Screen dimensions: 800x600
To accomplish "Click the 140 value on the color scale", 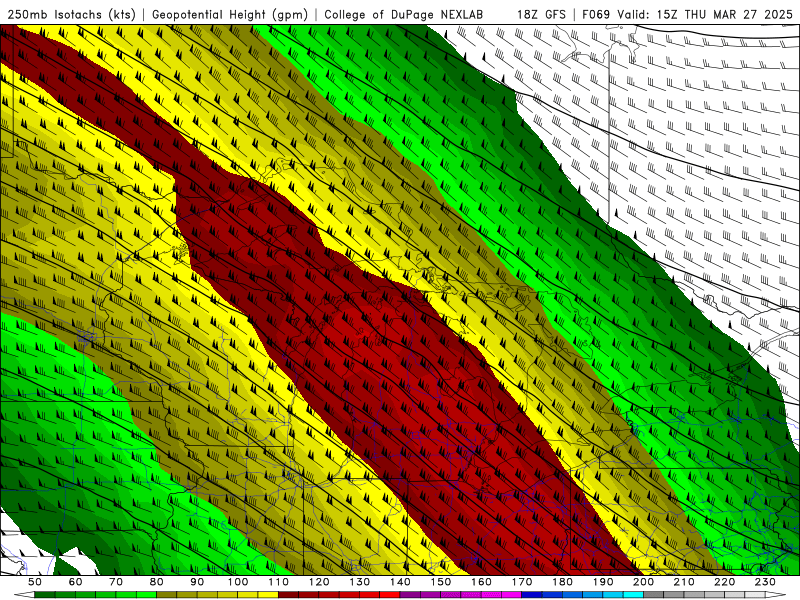I will (x=400, y=582).
